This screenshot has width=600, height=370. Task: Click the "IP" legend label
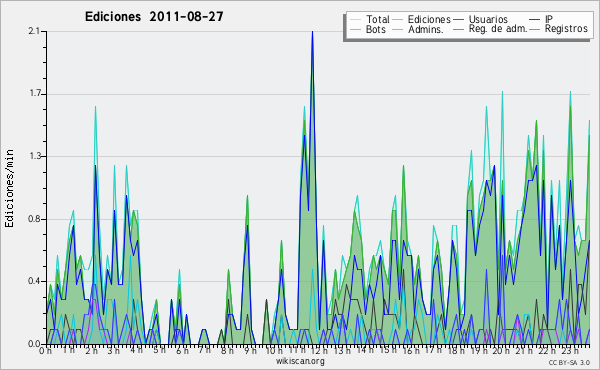tap(549, 19)
